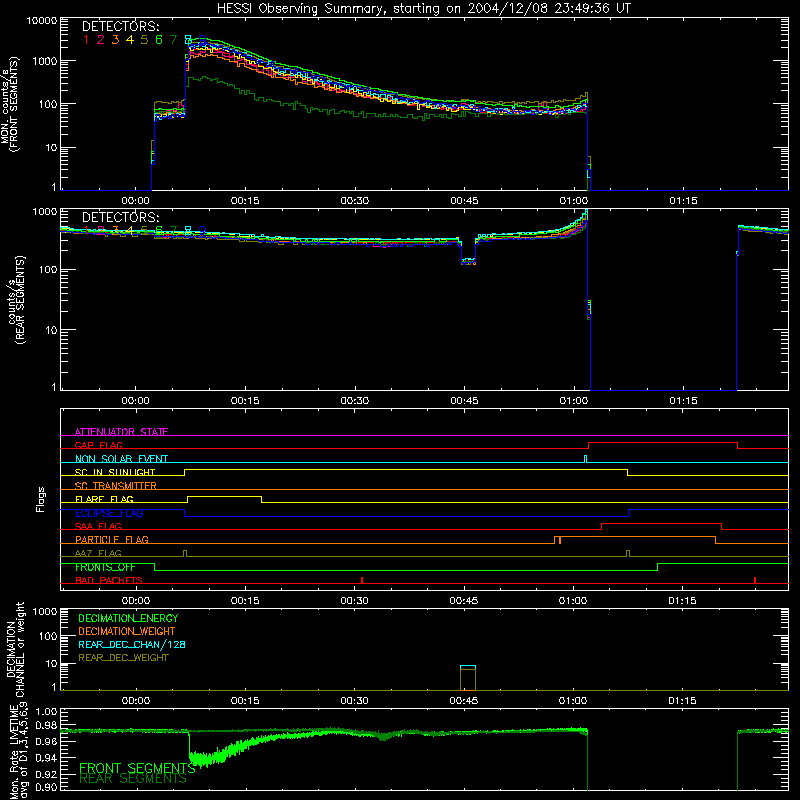Click the BAD_PACKETS flag label
This screenshot has width=800, height=800.
click(109, 580)
